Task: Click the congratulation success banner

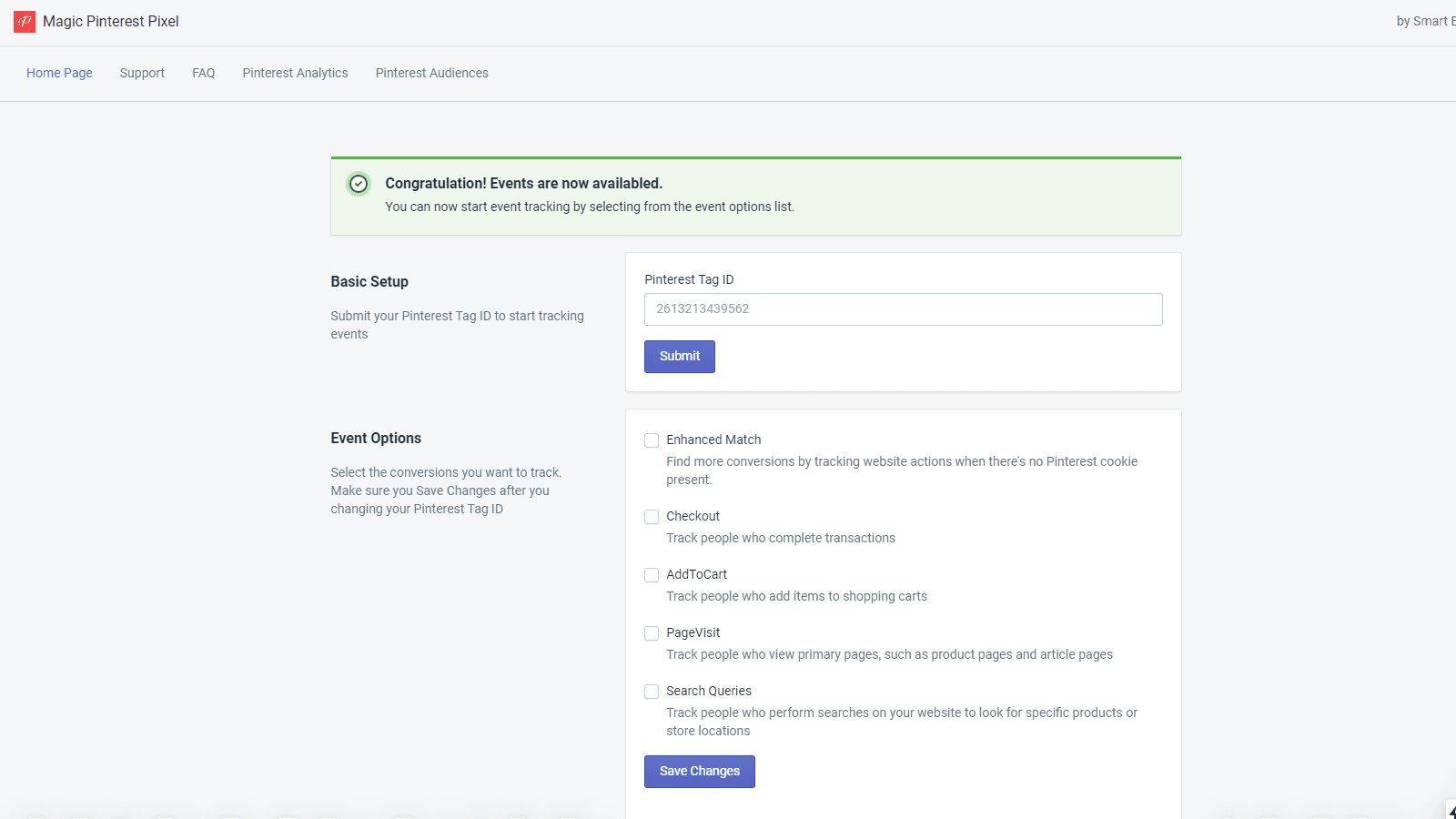Action: pyautogui.click(x=755, y=195)
